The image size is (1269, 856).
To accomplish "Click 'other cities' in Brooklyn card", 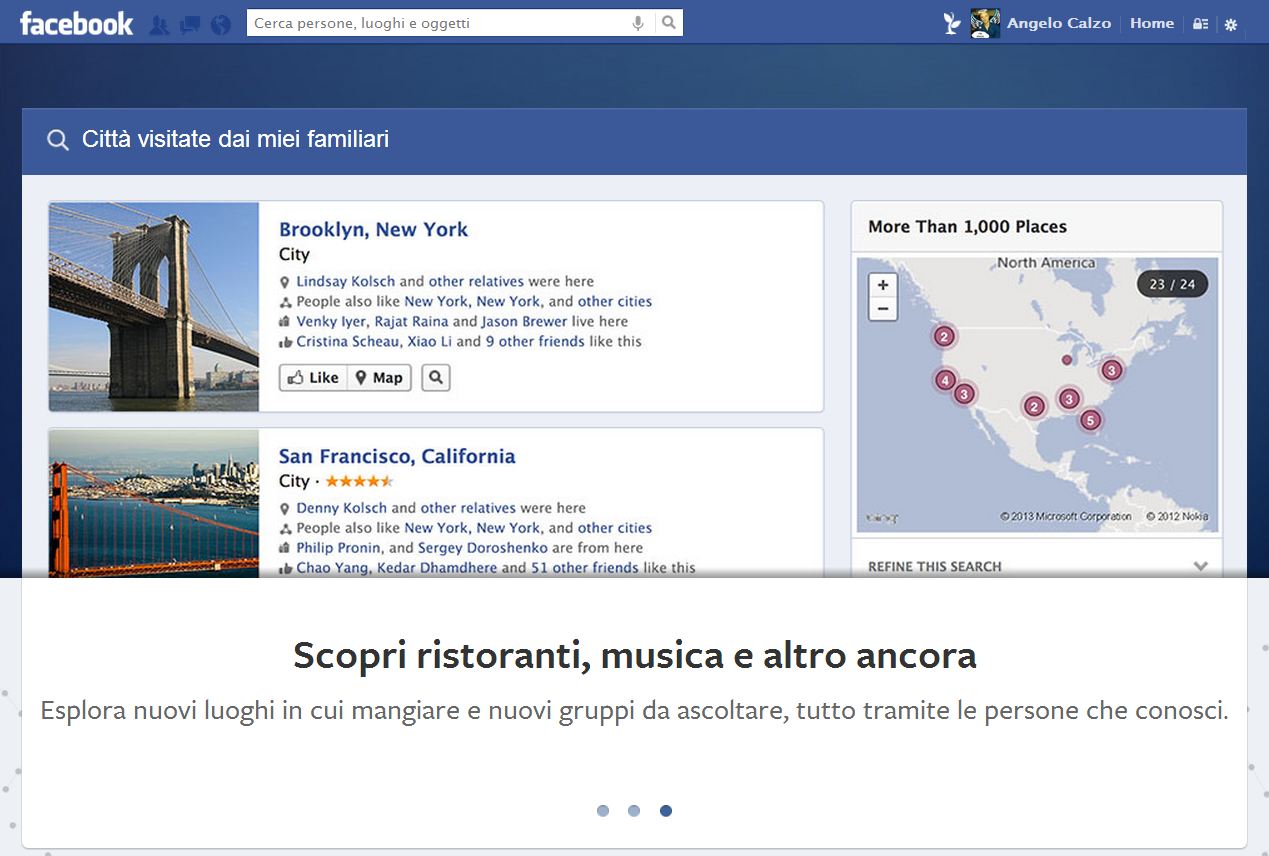I will [x=615, y=301].
